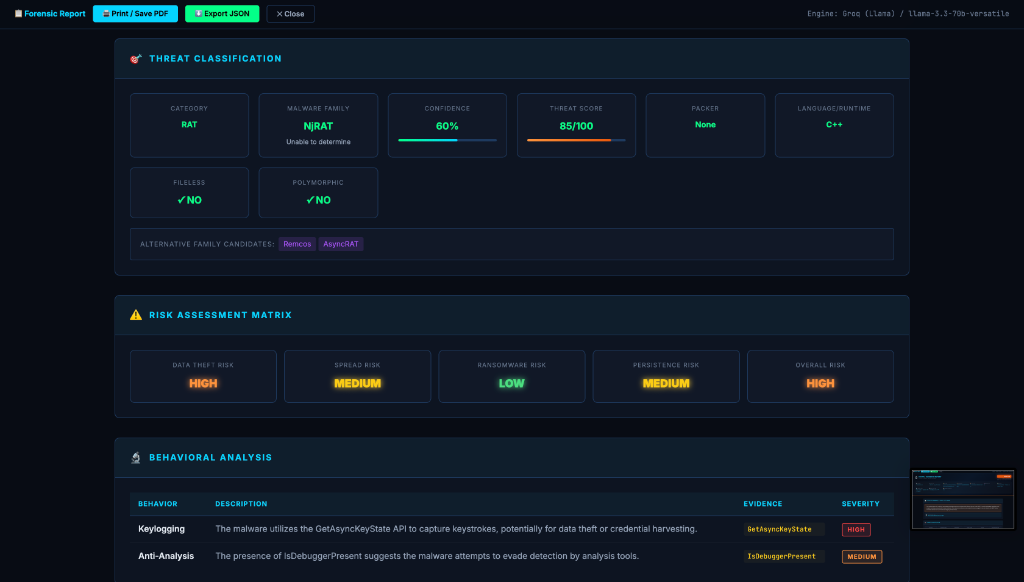The width and height of the screenshot is (1024, 582).
Task: Click the Severity column header
Action: click(x=860, y=504)
